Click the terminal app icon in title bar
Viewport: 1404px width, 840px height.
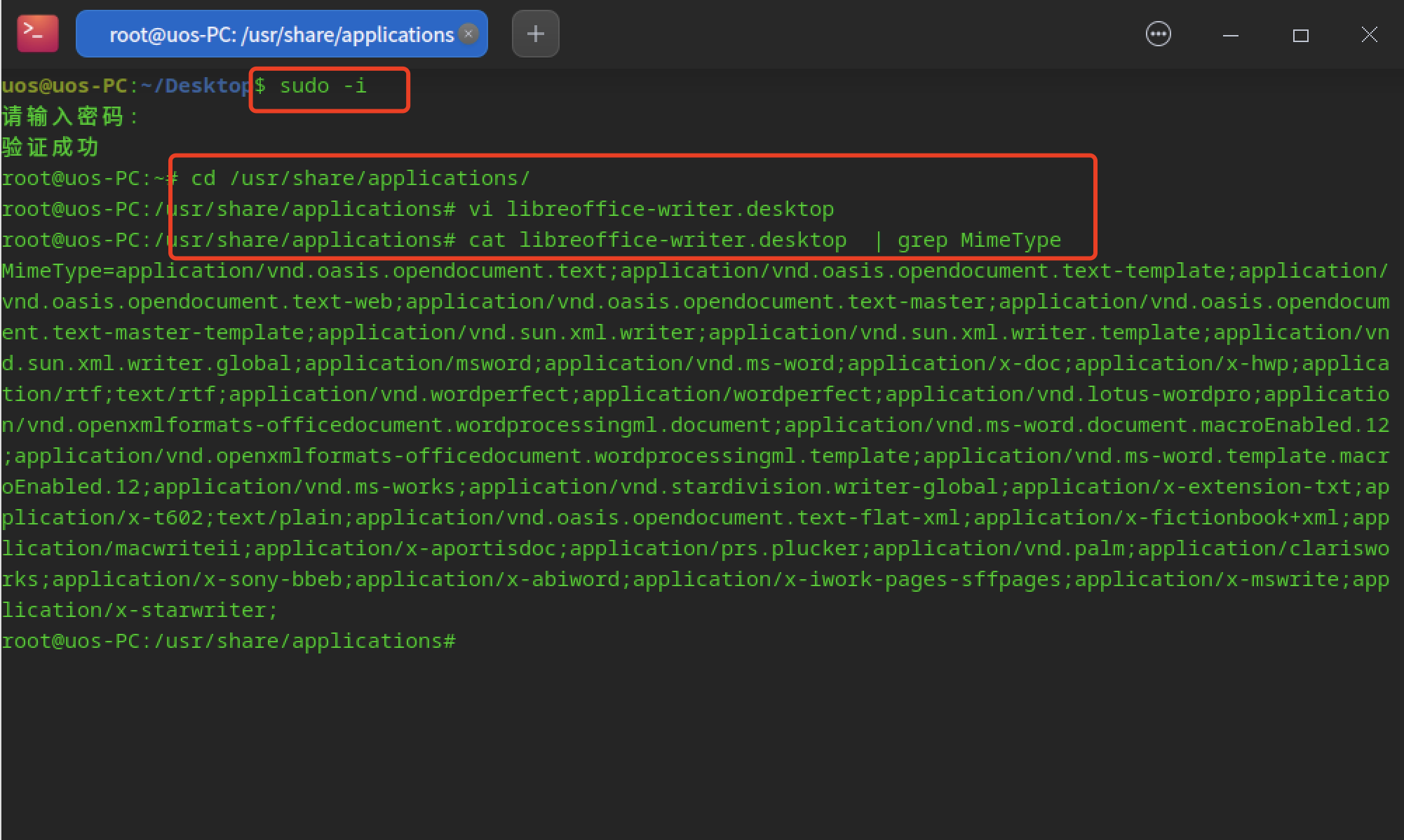click(37, 34)
